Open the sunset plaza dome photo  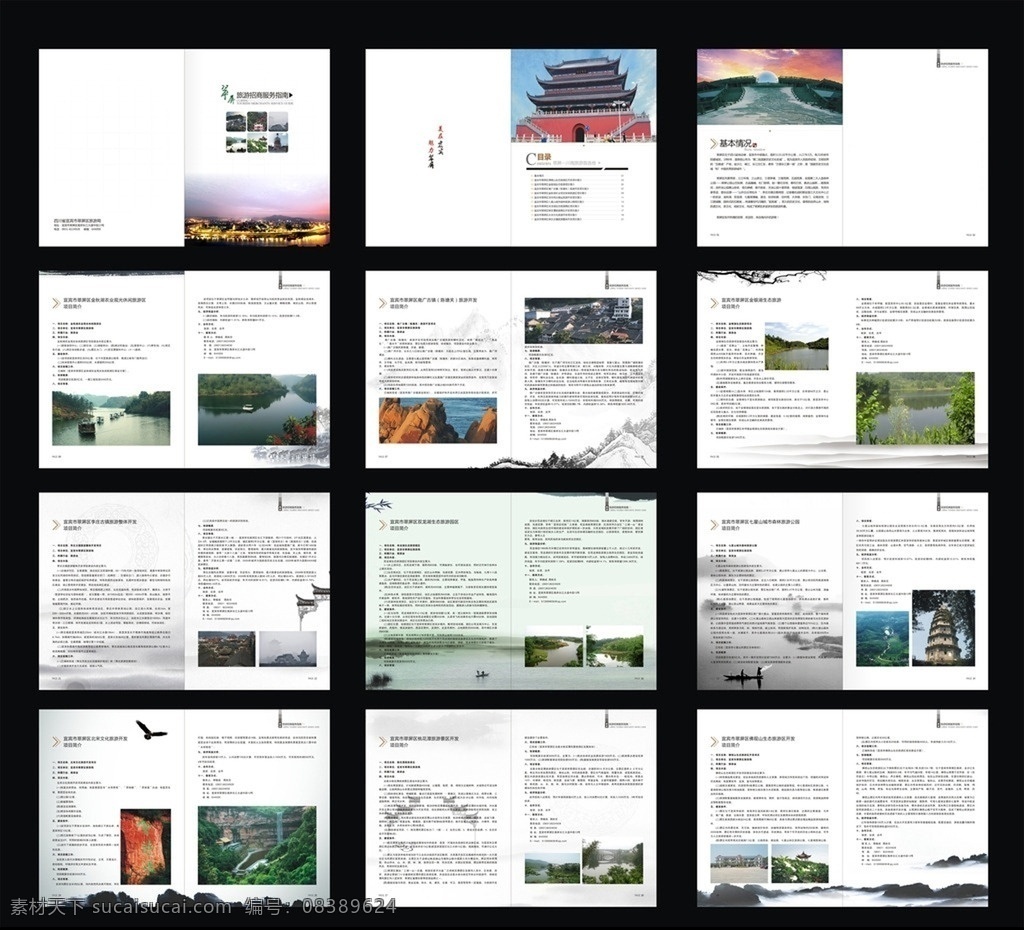click(x=769, y=87)
